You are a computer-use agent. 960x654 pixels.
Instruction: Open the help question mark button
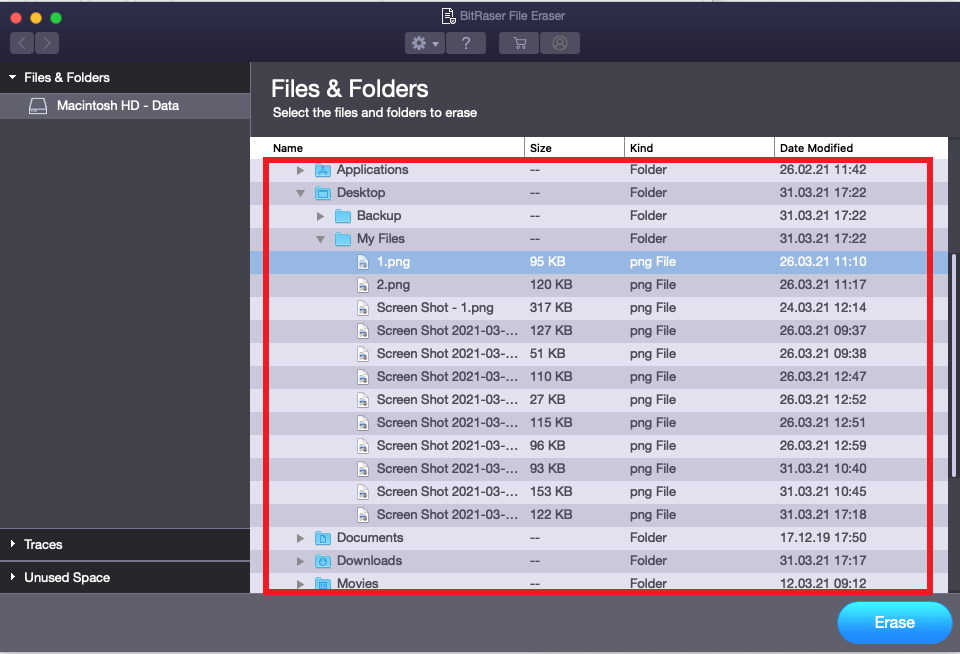click(466, 43)
